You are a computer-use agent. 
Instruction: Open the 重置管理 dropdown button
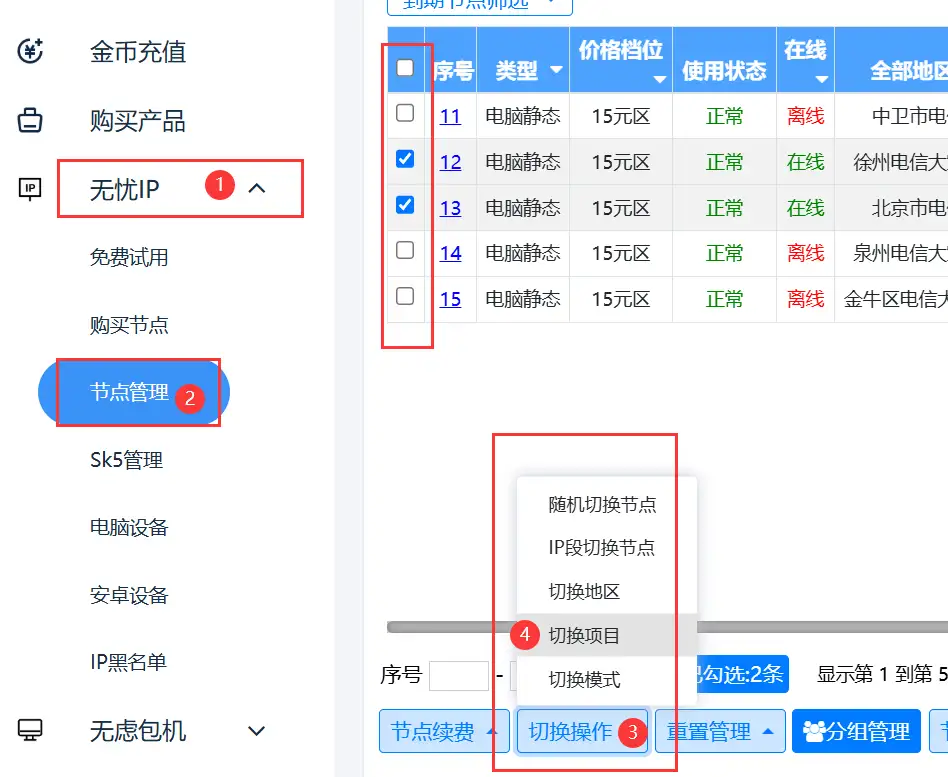719,732
